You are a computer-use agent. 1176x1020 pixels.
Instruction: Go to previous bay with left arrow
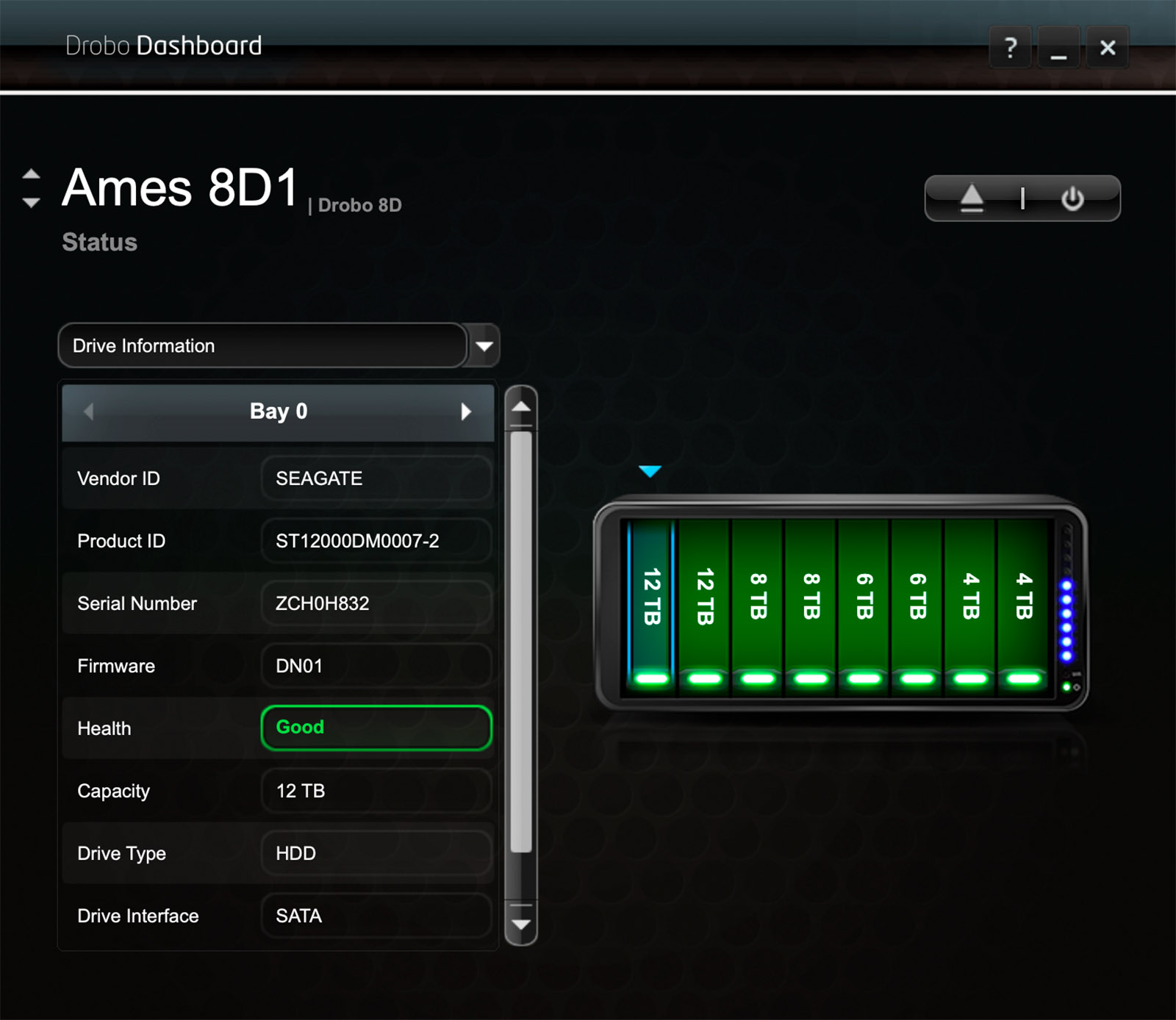click(89, 412)
